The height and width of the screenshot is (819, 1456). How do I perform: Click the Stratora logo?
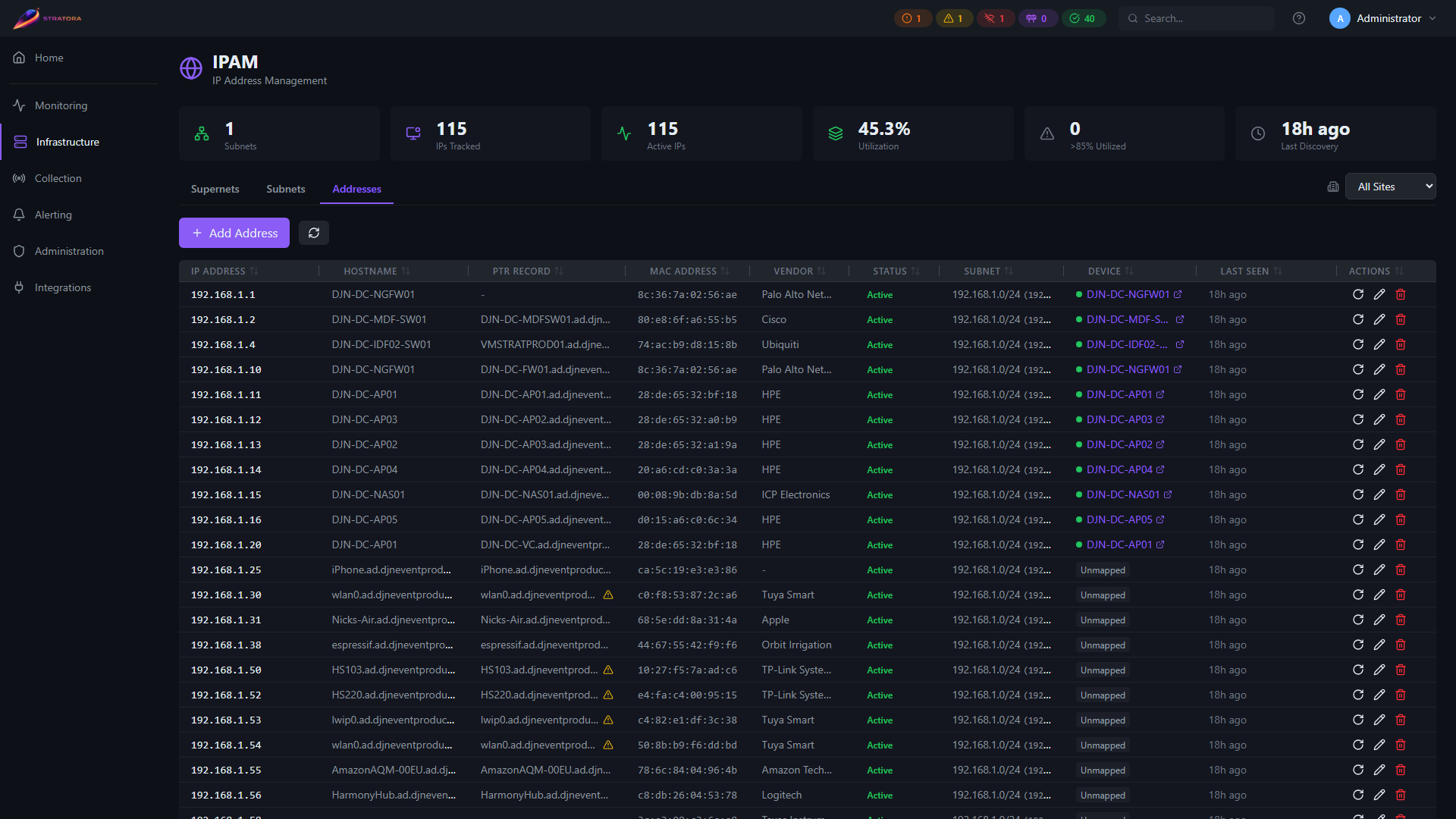coord(47,18)
